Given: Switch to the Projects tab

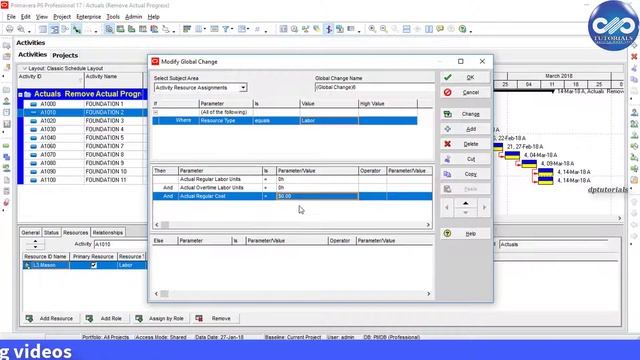Looking at the screenshot, I should pos(65,55).
